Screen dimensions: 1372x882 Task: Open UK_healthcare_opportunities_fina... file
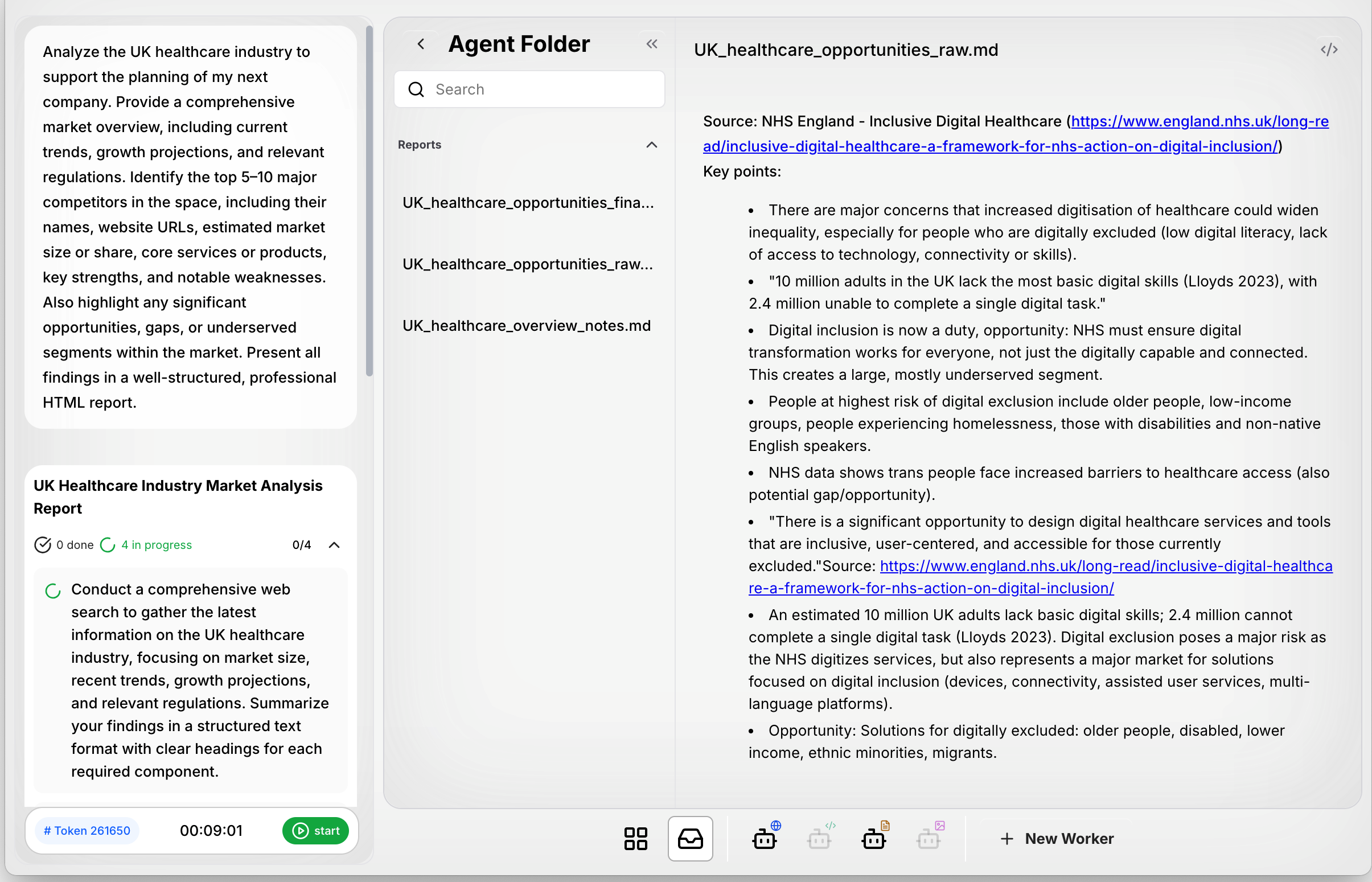[x=527, y=203]
